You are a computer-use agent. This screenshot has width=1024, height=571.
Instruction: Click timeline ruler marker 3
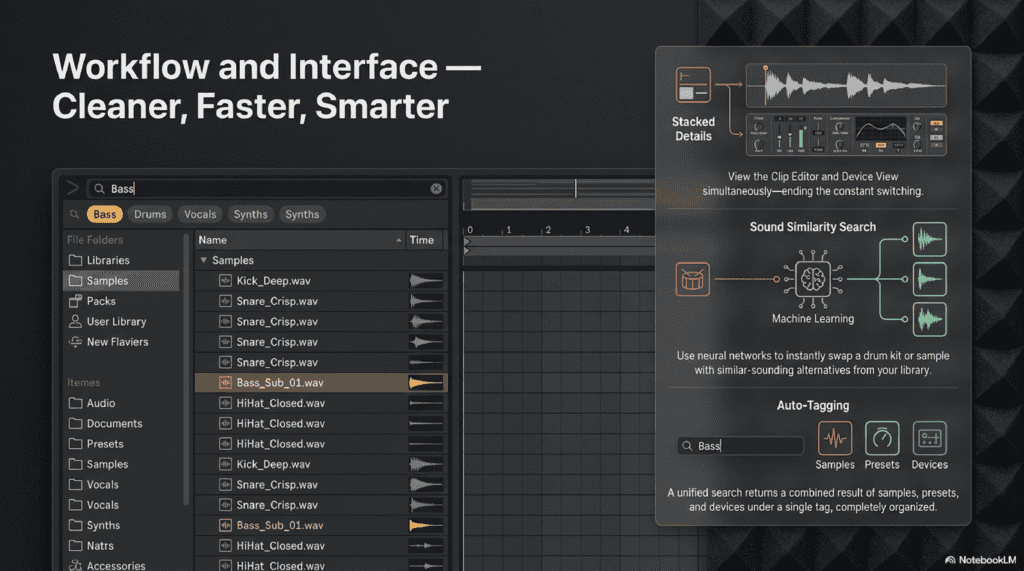point(587,230)
